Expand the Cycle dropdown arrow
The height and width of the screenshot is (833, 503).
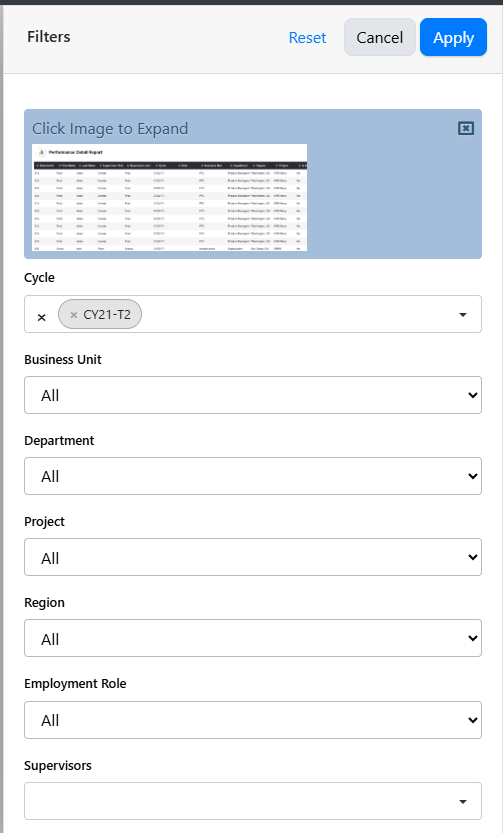[x=463, y=314]
